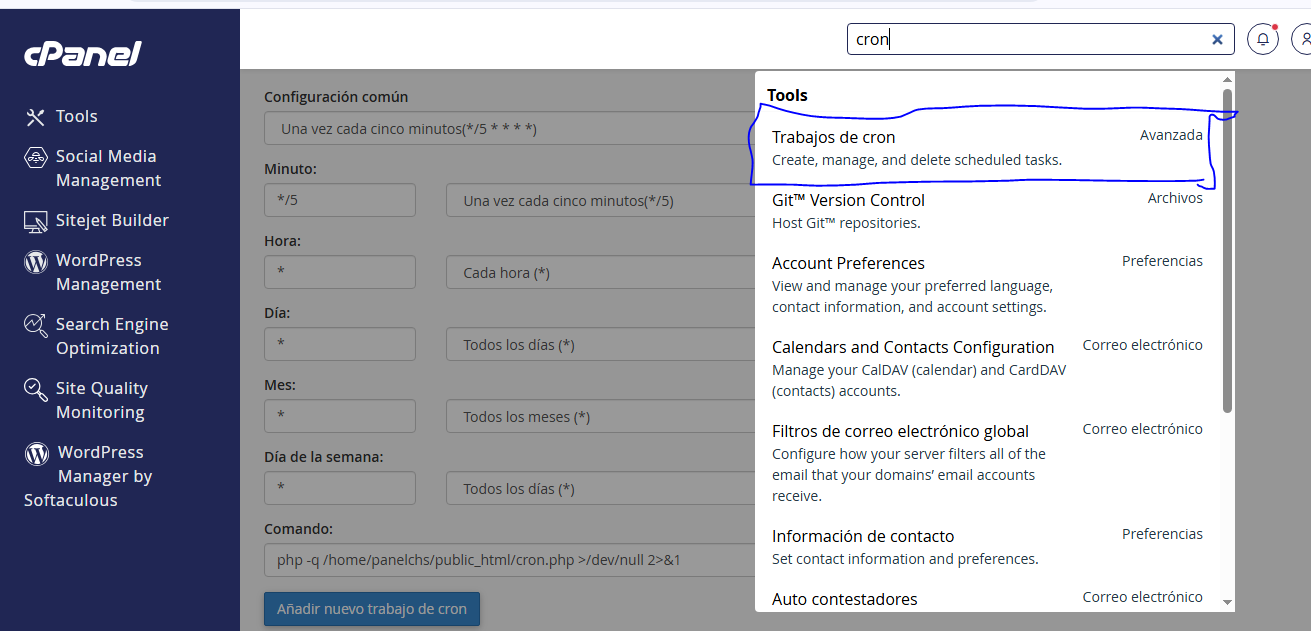Click Añadir nuevo trabajo de cron button
This screenshot has height=631, width=1311.
pyautogui.click(x=372, y=609)
